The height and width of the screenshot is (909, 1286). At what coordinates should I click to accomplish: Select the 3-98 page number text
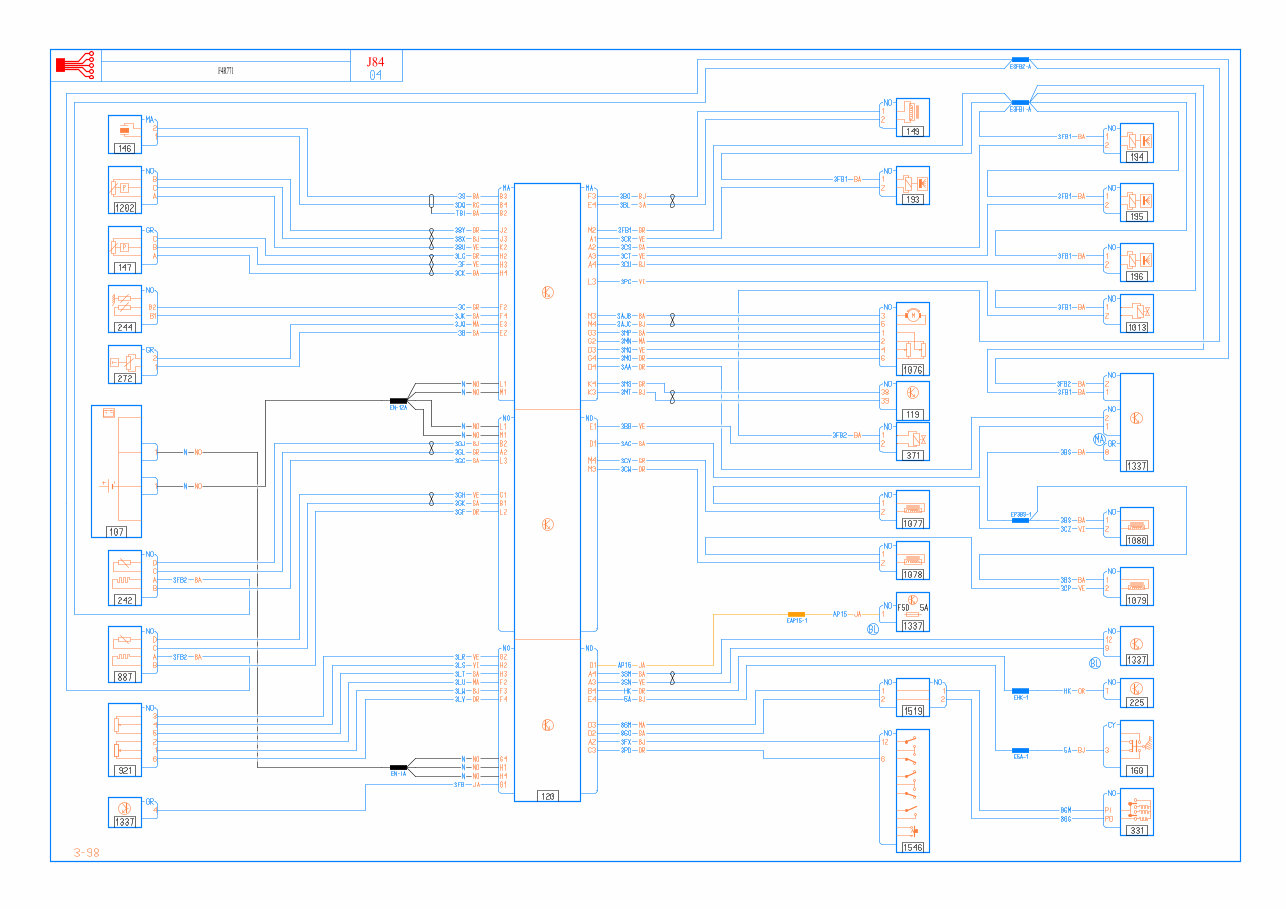point(86,853)
